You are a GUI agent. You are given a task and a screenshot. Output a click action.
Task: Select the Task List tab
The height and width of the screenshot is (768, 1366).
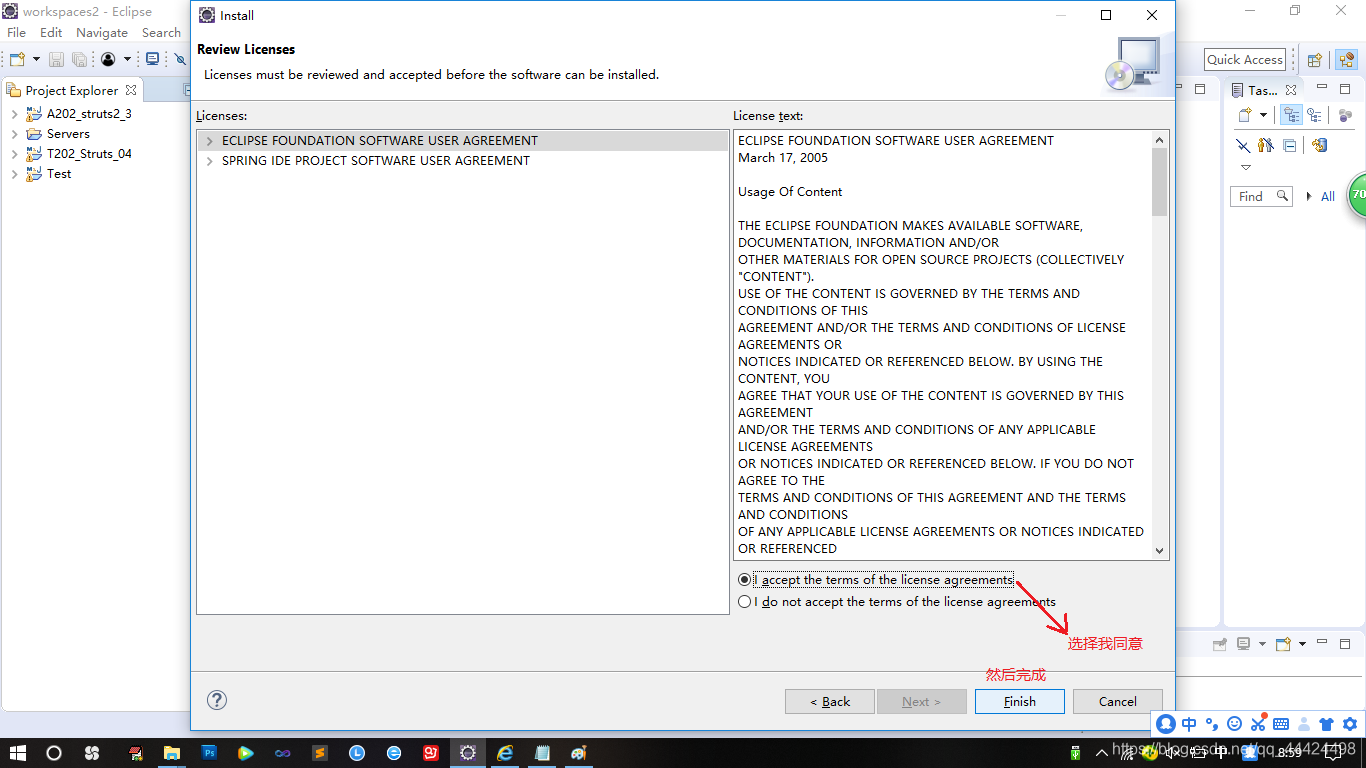pos(1262,90)
